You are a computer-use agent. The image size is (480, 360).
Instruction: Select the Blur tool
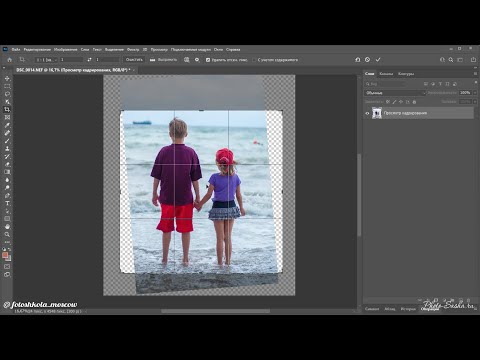coord(7,180)
